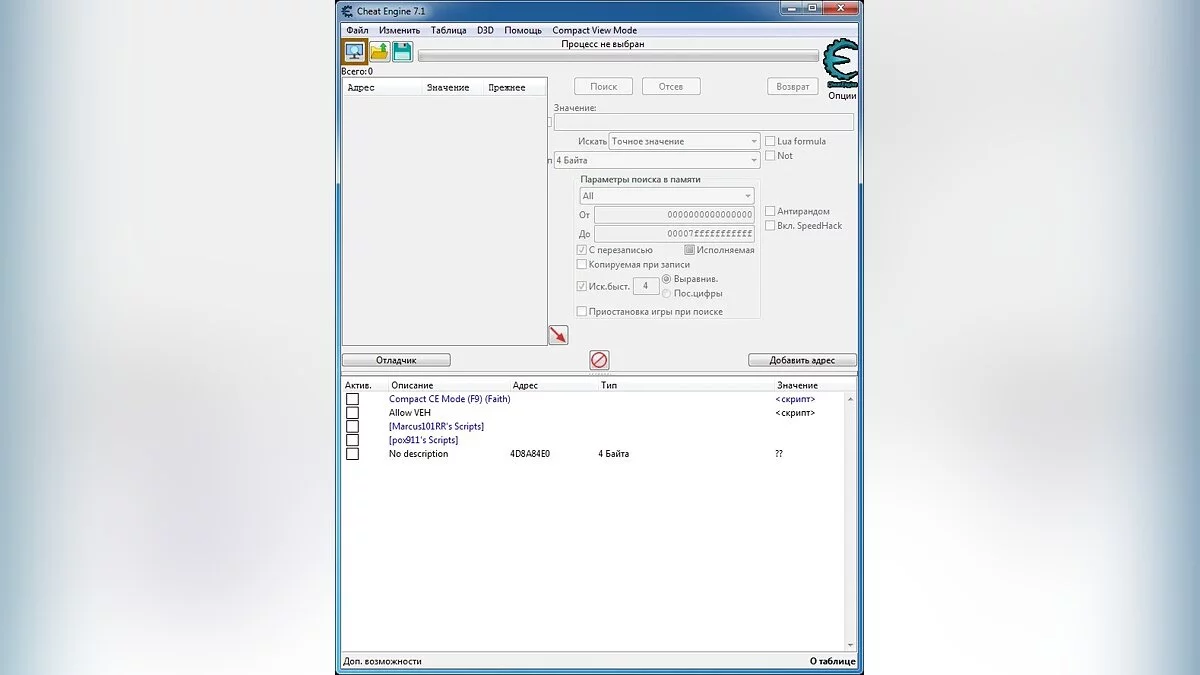Select the [pox911's Scripts] row text
The width and height of the screenshot is (1200, 675).
click(x=423, y=440)
